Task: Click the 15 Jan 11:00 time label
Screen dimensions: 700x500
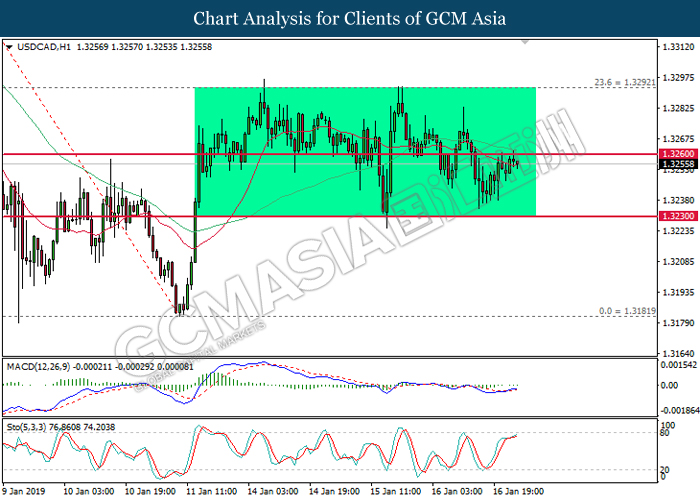Action: (x=395, y=491)
